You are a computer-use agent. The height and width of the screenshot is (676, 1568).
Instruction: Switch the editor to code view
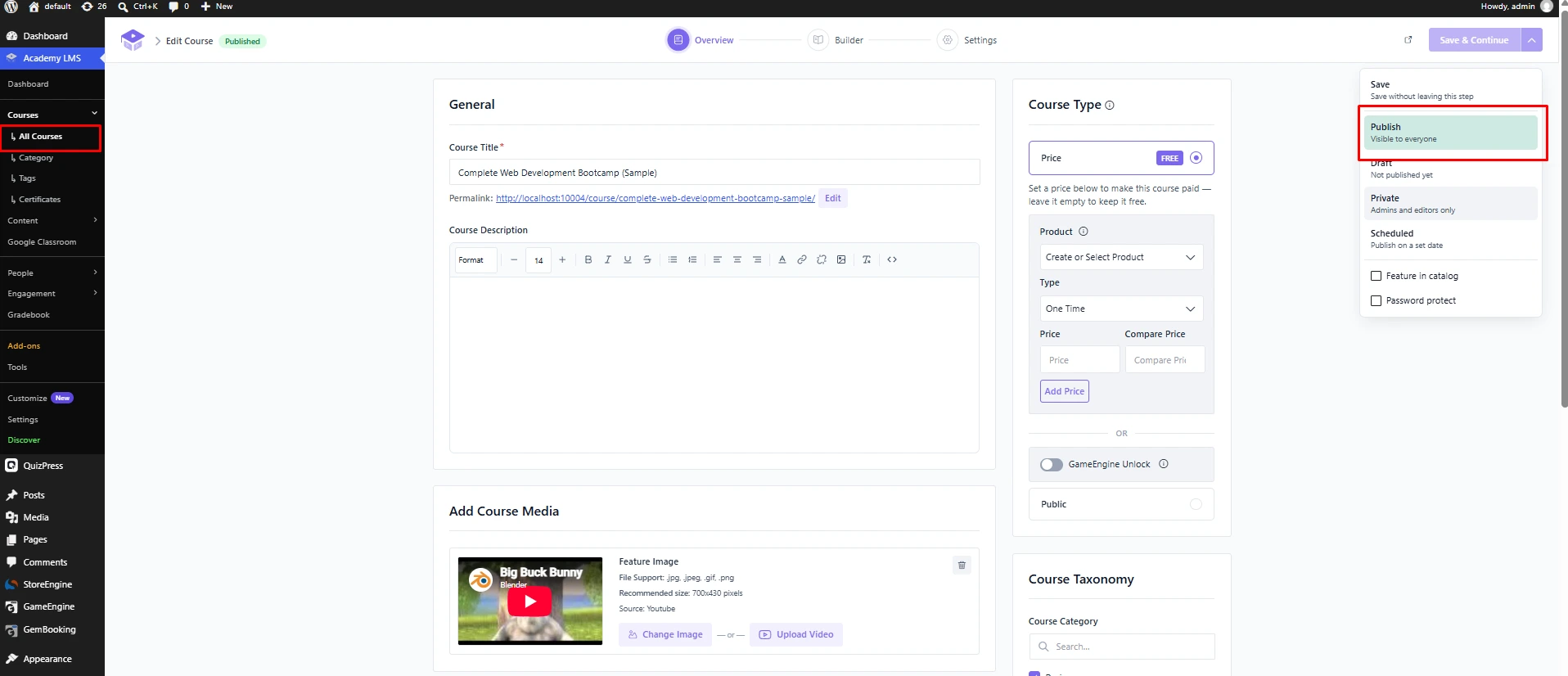(892, 259)
